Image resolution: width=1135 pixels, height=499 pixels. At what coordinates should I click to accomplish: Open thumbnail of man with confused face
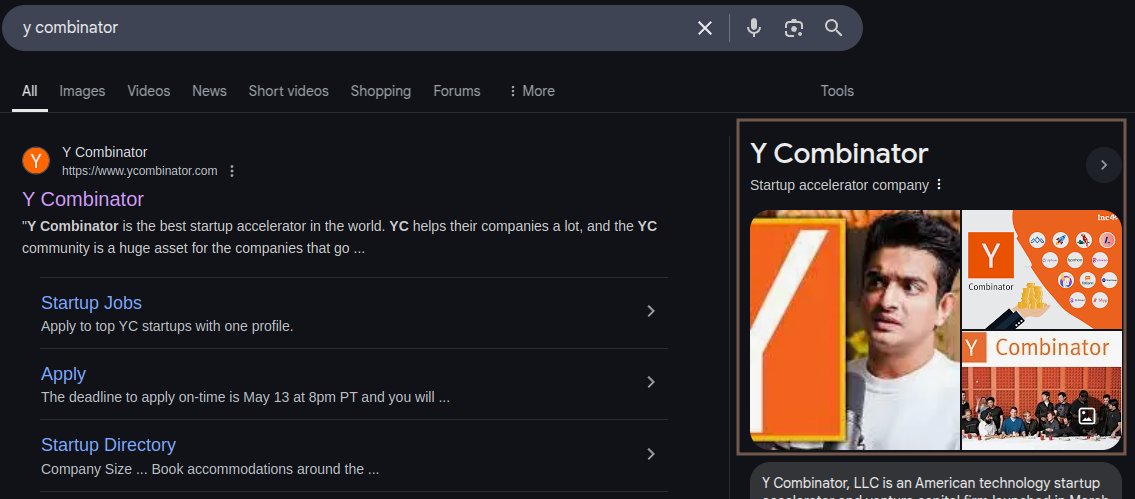(x=855, y=330)
